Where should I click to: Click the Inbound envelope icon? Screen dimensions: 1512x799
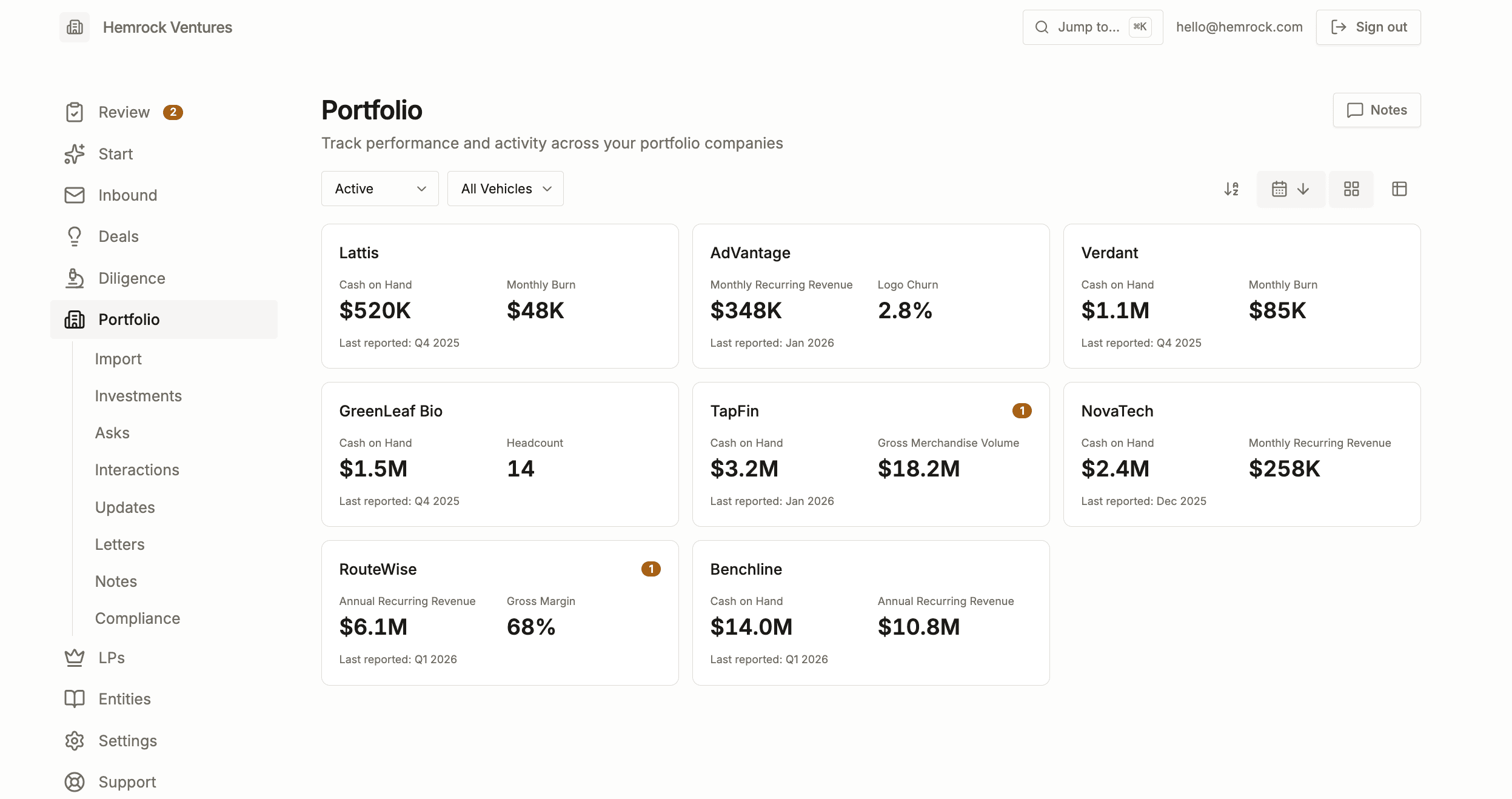(x=75, y=195)
